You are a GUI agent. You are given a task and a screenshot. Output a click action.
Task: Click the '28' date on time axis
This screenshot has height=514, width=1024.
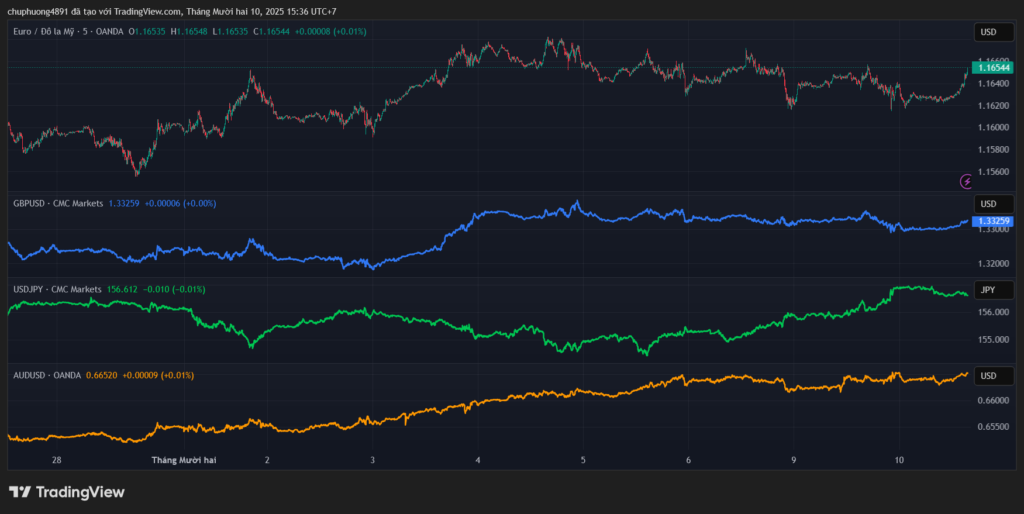(56, 460)
